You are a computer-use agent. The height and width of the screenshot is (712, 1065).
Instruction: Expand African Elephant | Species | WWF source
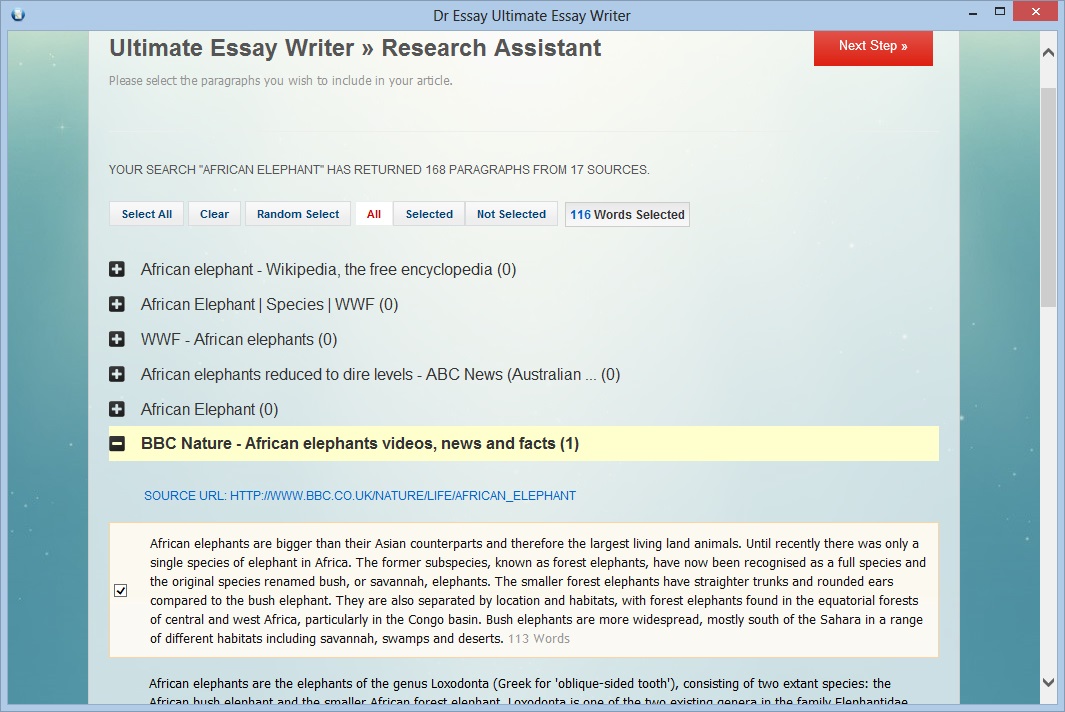(x=117, y=304)
